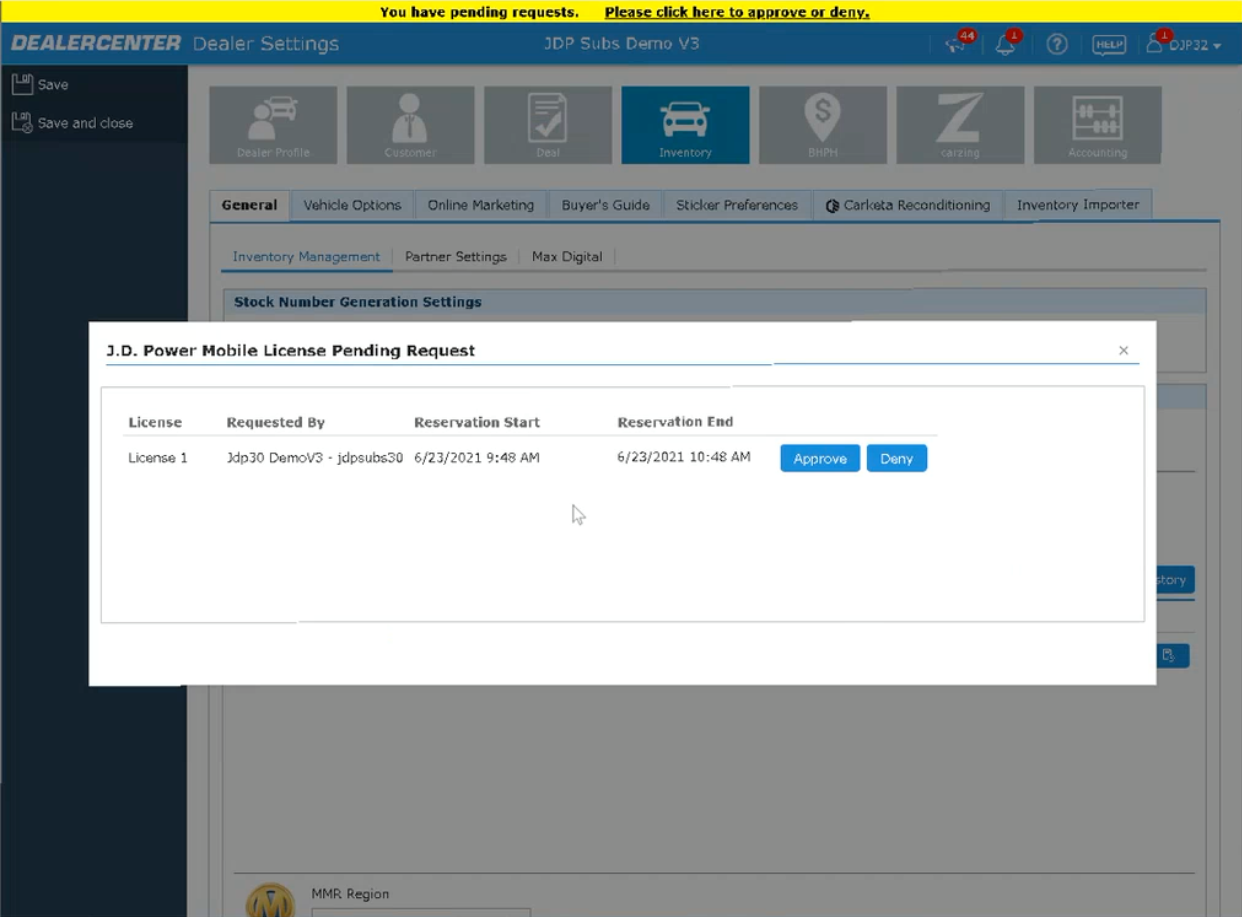Close the J.D. Power pending request dialog
This screenshot has width=1242, height=917.
click(x=1123, y=351)
